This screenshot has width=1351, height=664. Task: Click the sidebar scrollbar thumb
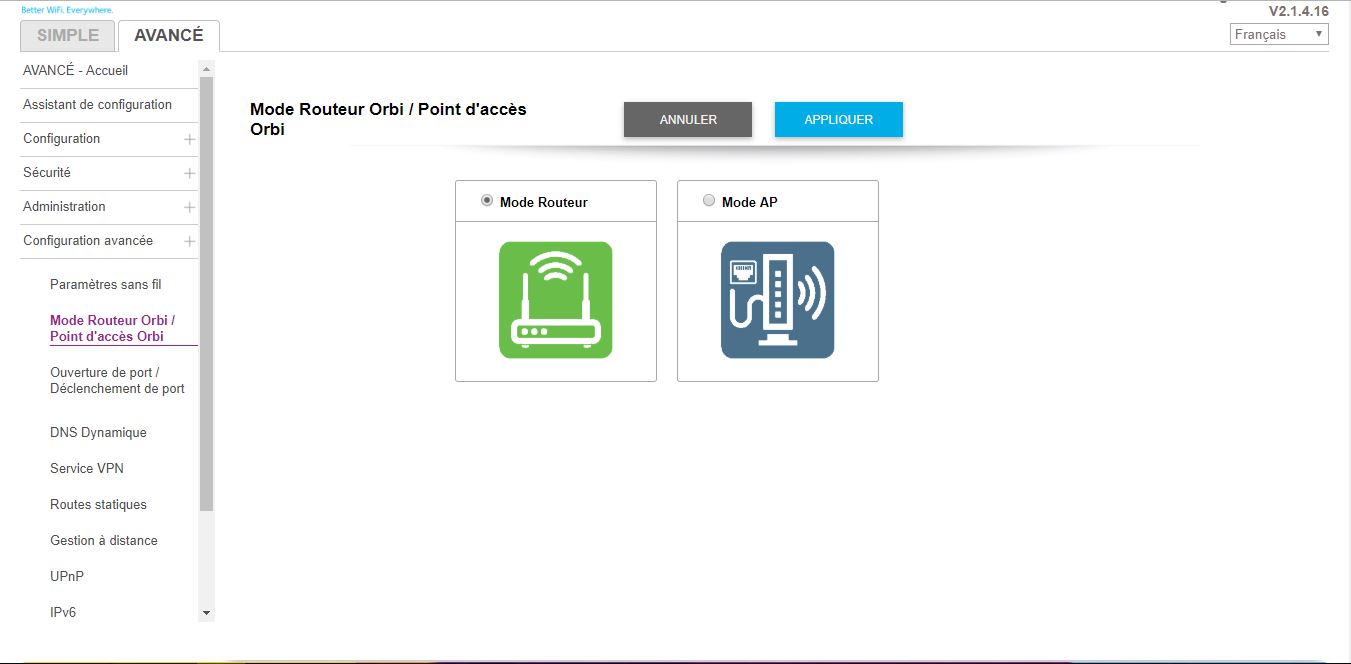point(207,293)
